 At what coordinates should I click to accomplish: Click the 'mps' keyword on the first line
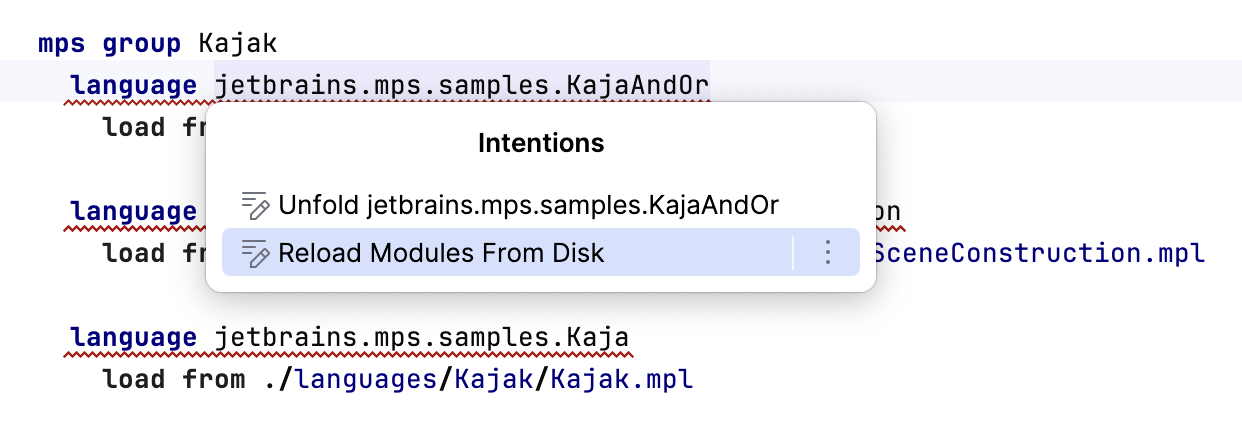pyautogui.click(x=62, y=44)
